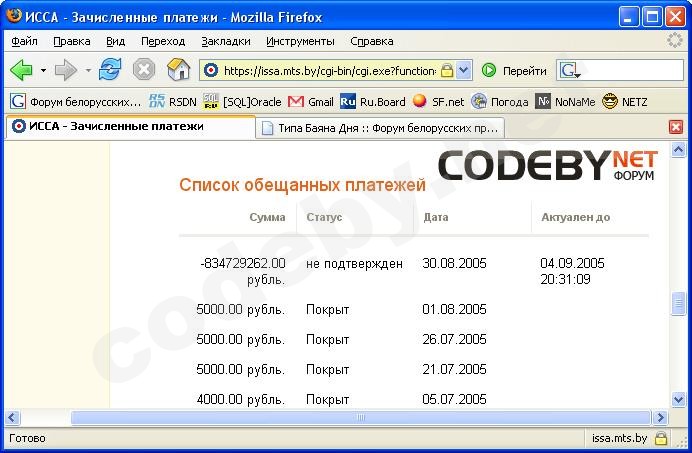Click the horizontal scrollbar right arrow
This screenshot has height=453, width=692.
tap(659, 417)
